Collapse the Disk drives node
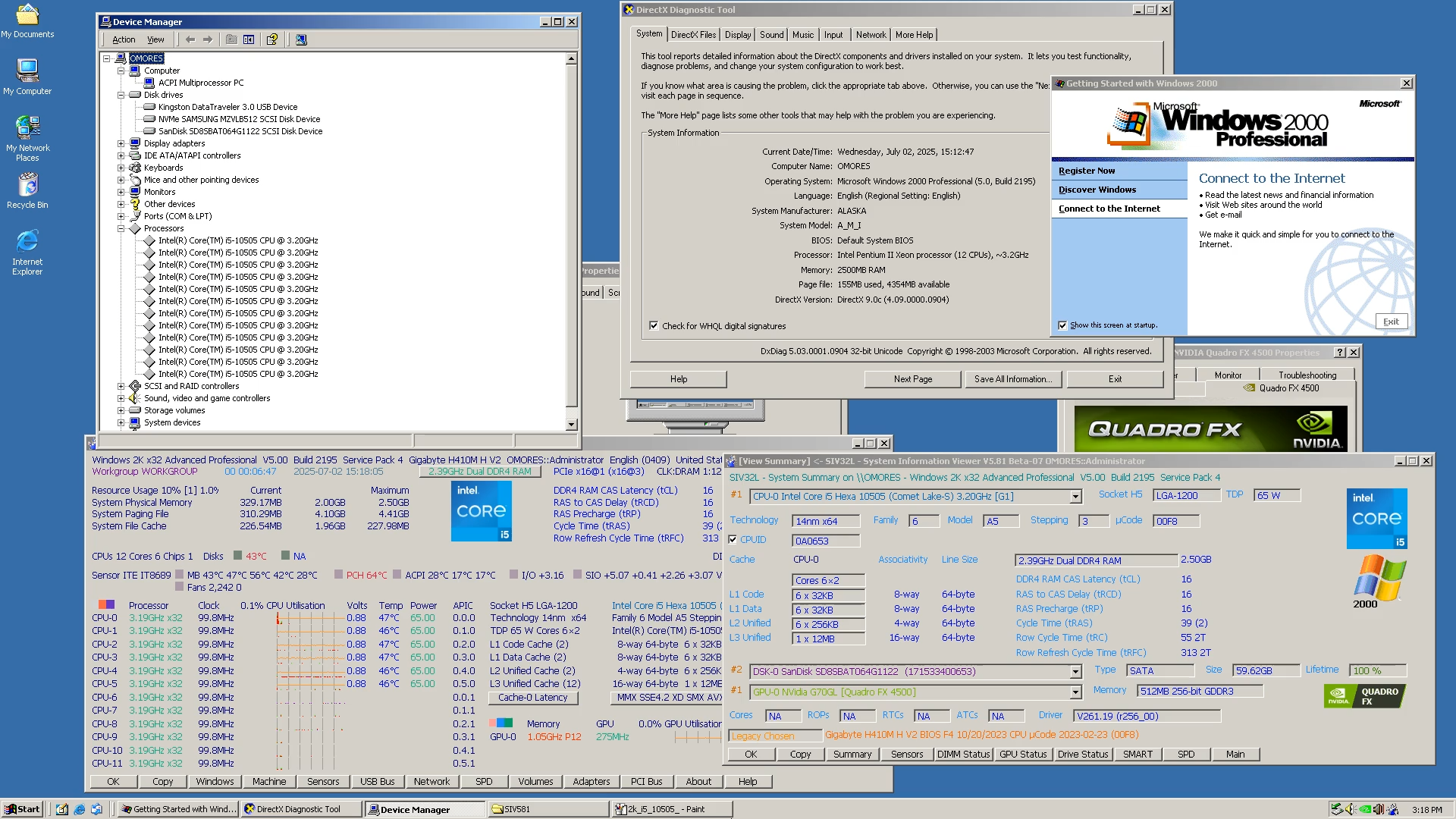 (x=121, y=95)
